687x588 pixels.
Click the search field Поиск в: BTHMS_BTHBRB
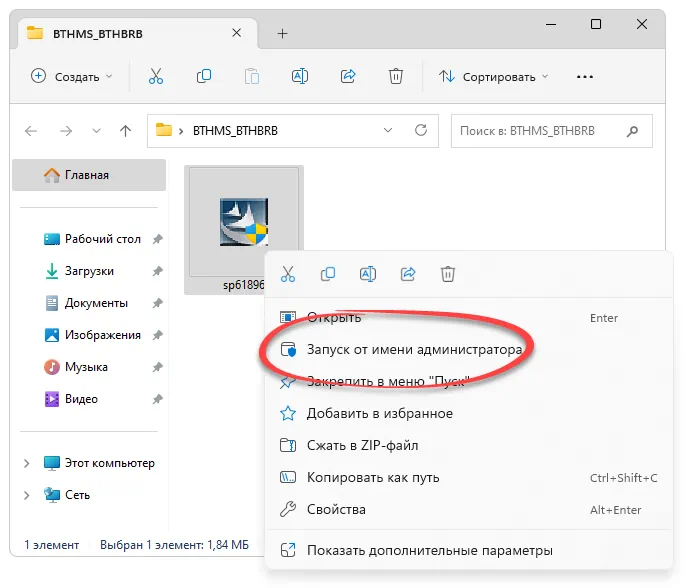pyautogui.click(x=552, y=131)
